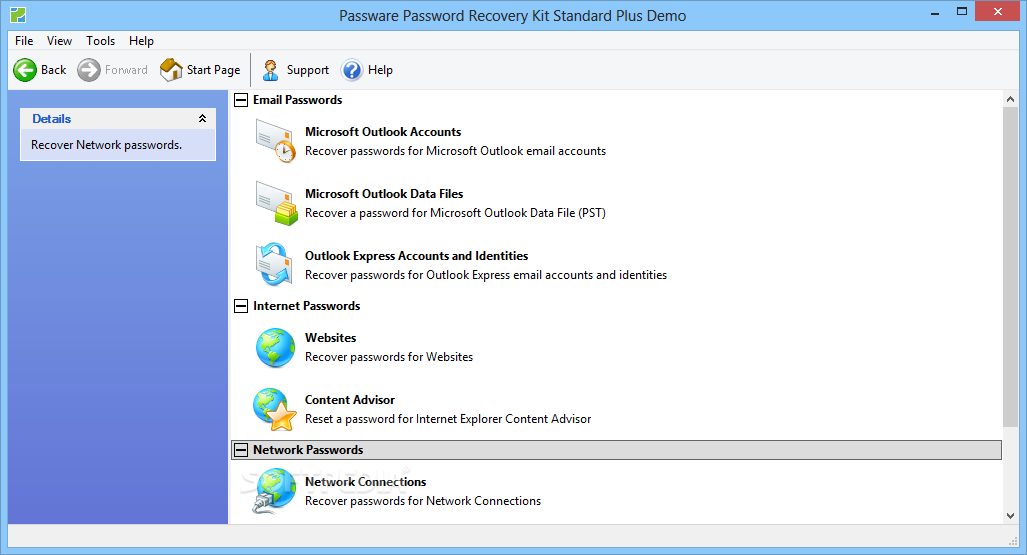This screenshot has height=555, width=1027.
Task: Click the scrollbar up arrow
Action: 1010,100
